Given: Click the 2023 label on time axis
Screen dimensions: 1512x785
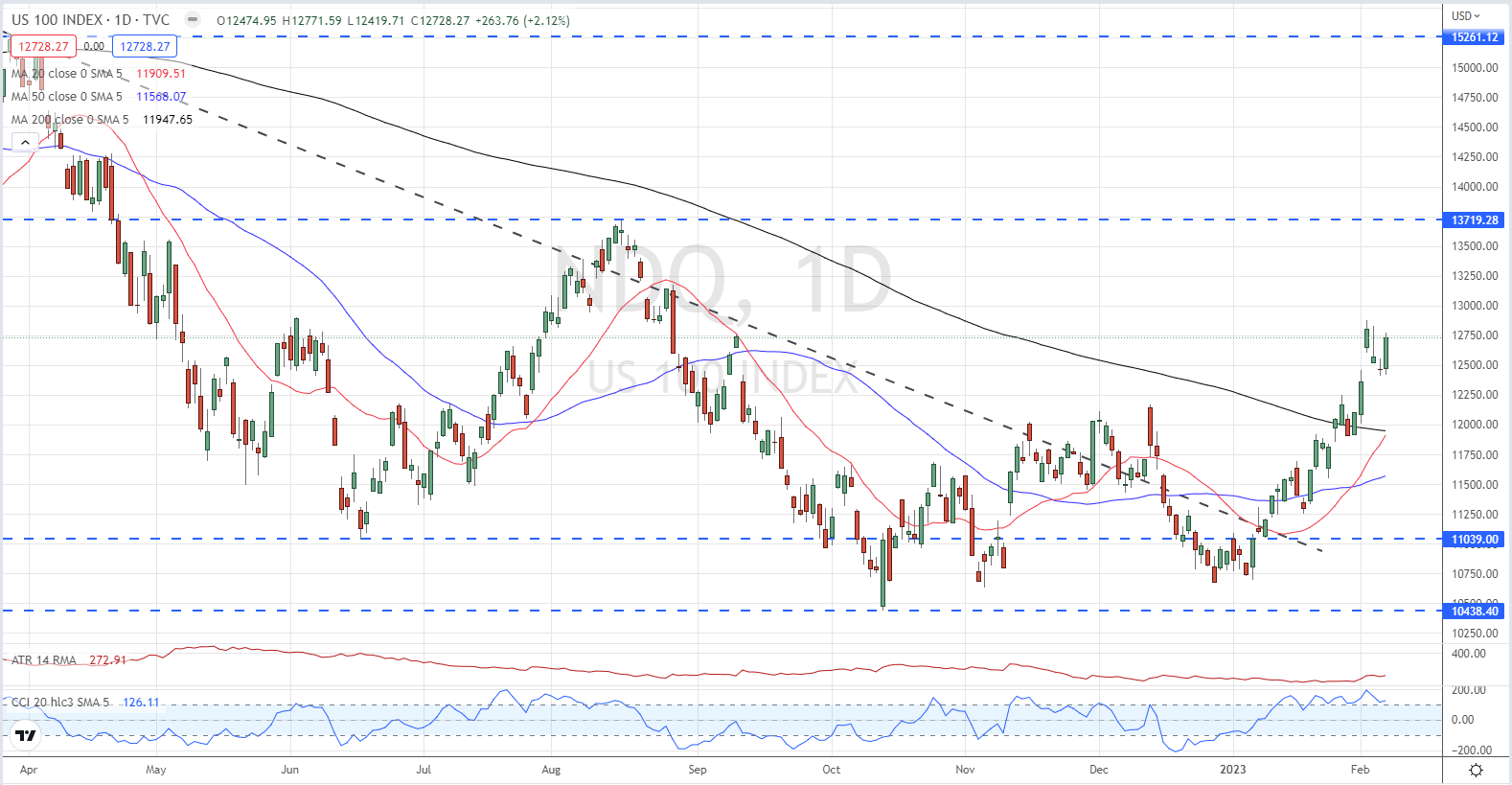Looking at the screenshot, I should point(1233,770).
